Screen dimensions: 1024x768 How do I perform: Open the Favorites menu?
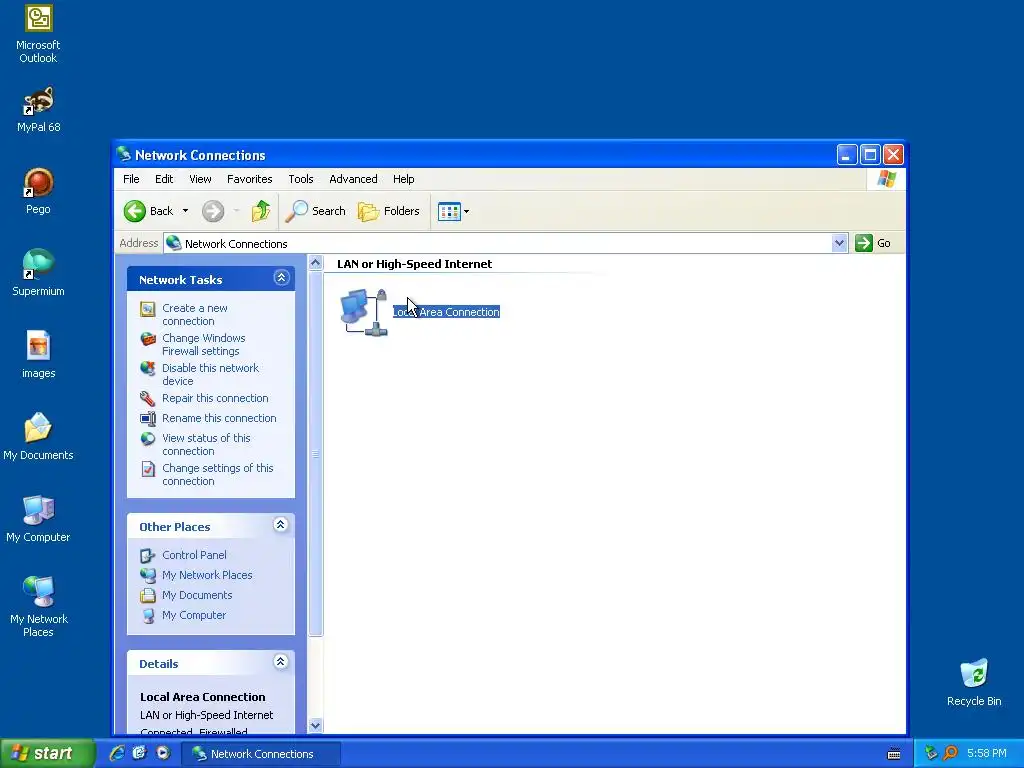[249, 179]
